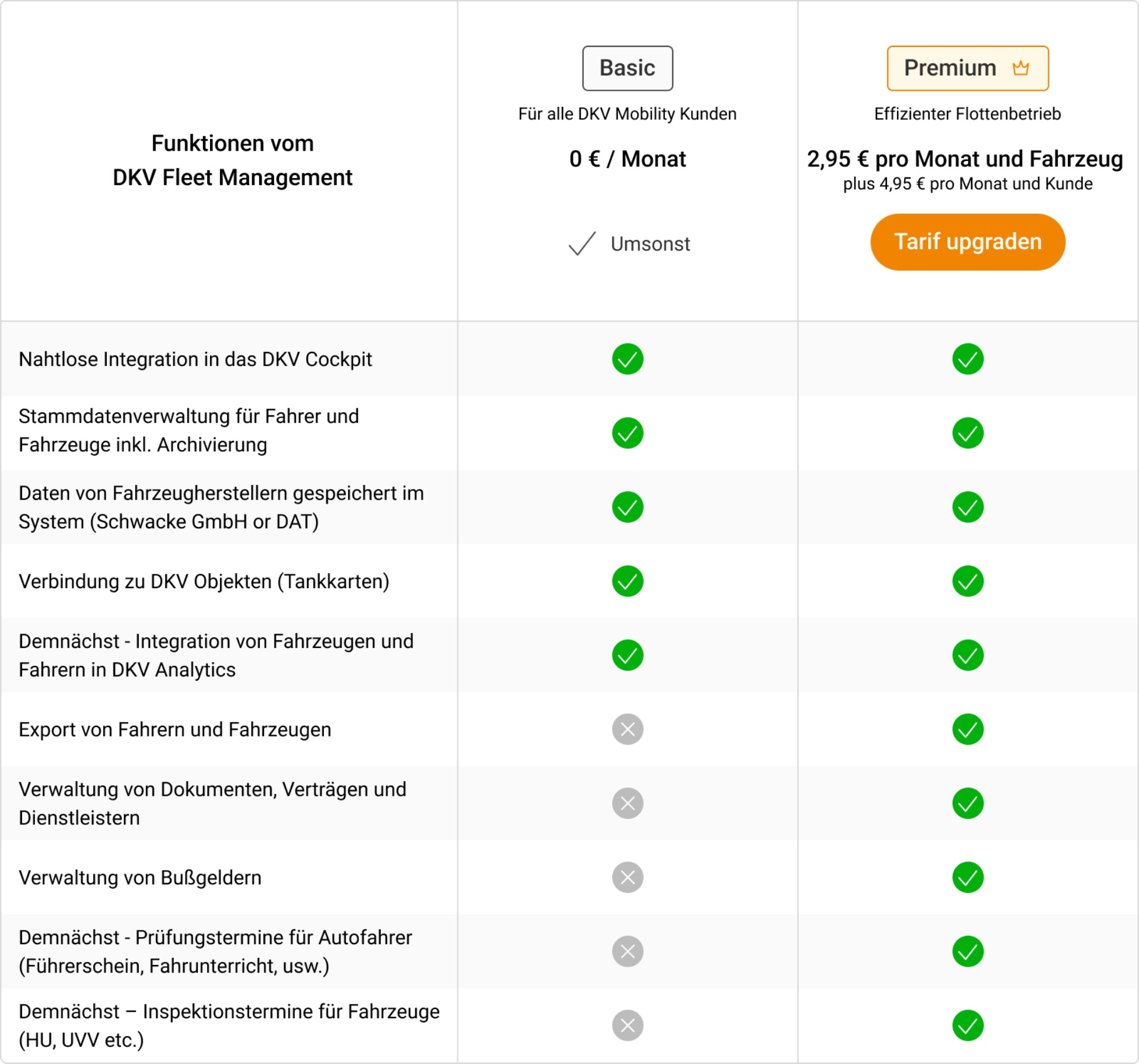Click Basic checkmark for Verbindung zu DKV Objekten
The width and height of the screenshot is (1139, 1064).
pyautogui.click(x=628, y=581)
